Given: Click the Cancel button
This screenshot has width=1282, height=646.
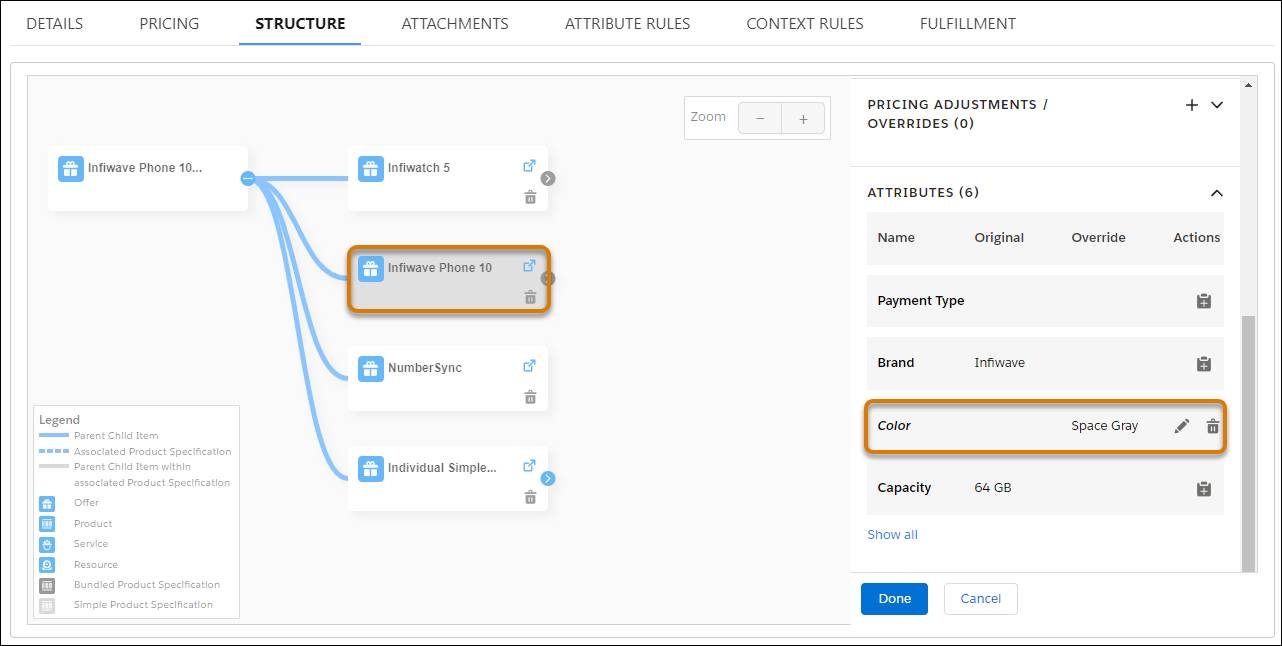Looking at the screenshot, I should point(980,599).
